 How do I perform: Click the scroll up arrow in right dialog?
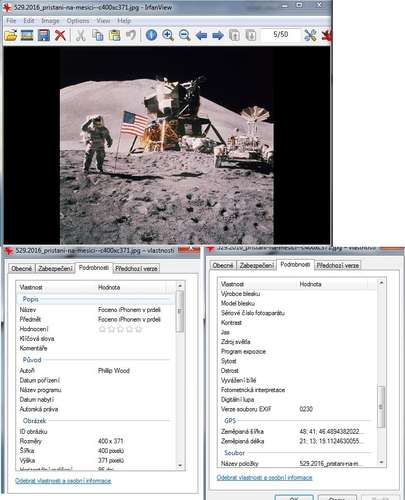[x=381, y=283]
